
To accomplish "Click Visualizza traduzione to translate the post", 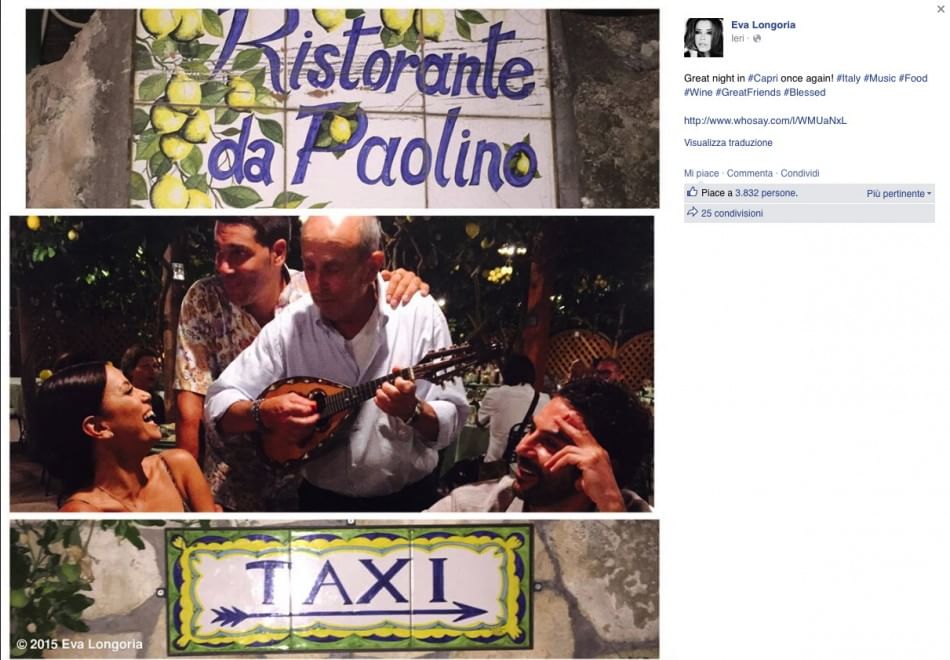I will click(728, 143).
